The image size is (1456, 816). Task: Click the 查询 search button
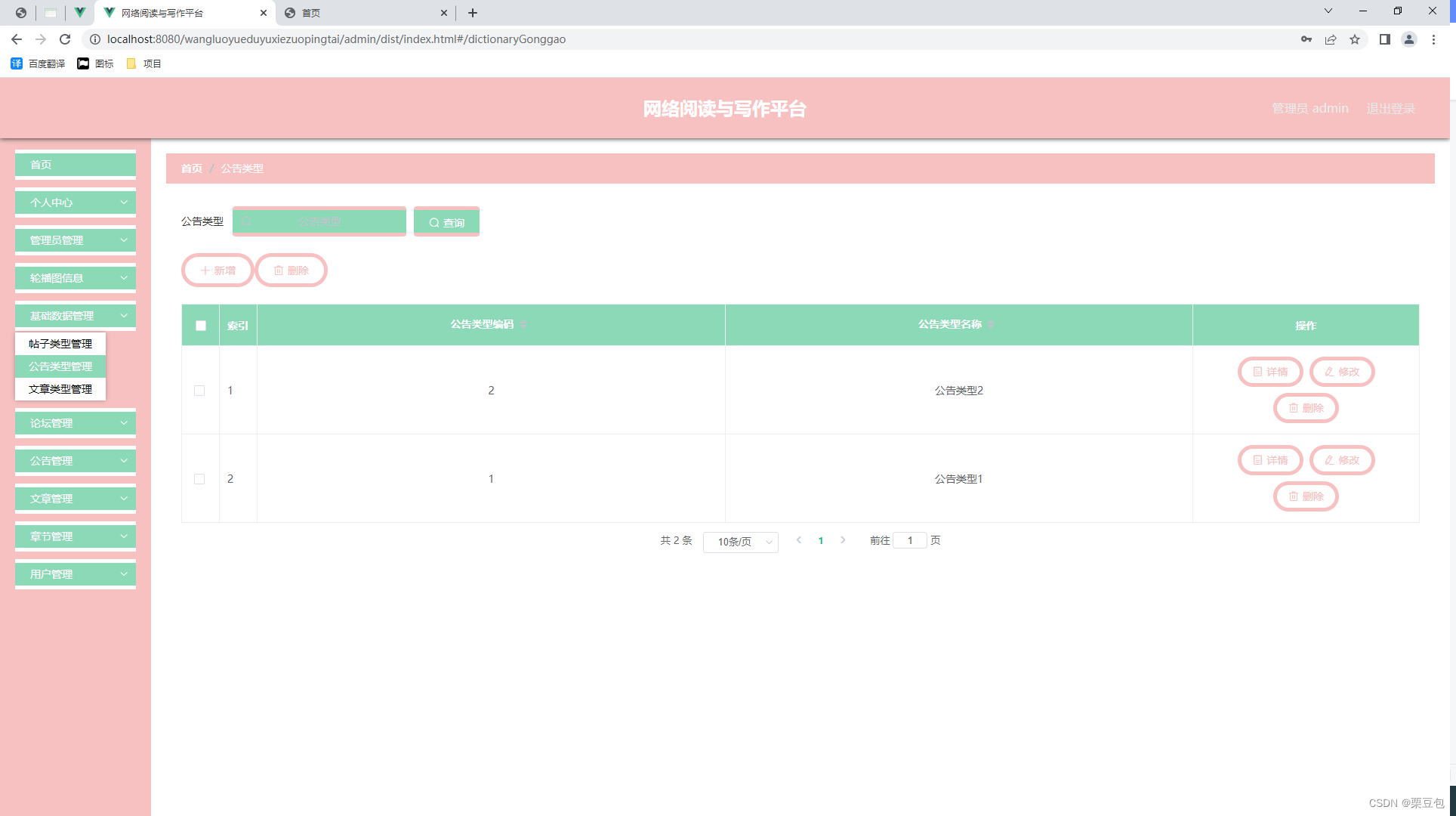tap(446, 222)
